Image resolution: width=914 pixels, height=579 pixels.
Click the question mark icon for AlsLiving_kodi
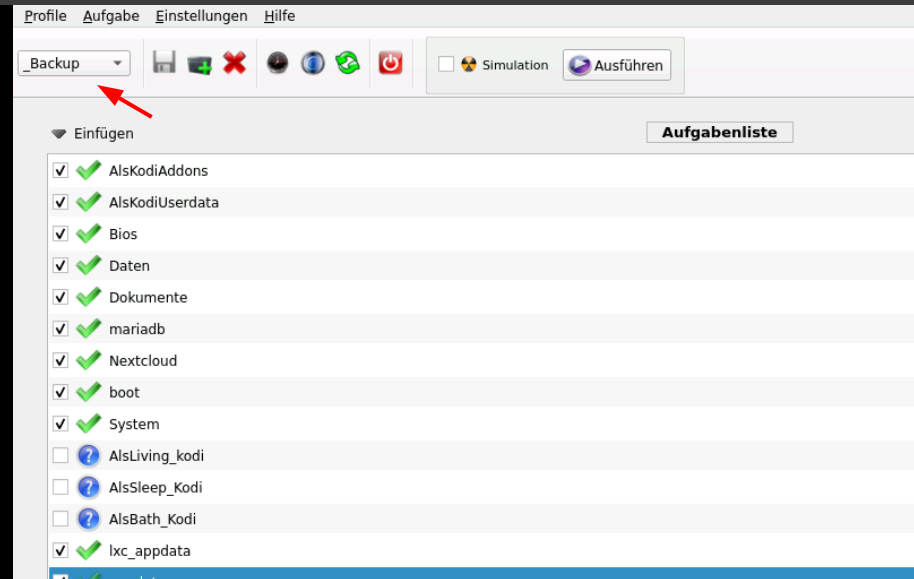click(89, 455)
